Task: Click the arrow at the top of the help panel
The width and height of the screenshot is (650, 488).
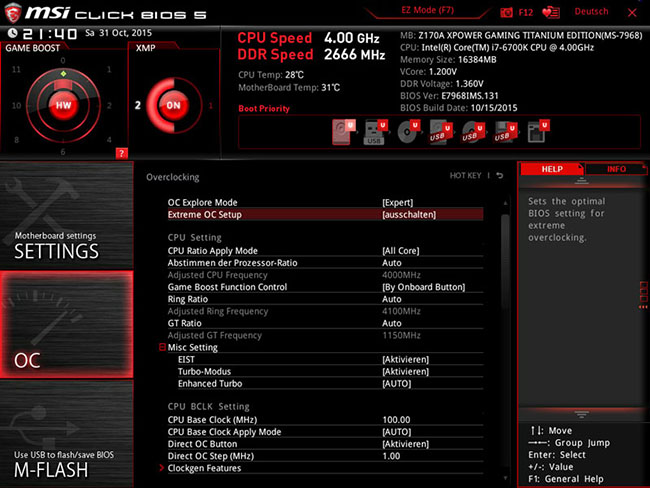Action: [581, 181]
